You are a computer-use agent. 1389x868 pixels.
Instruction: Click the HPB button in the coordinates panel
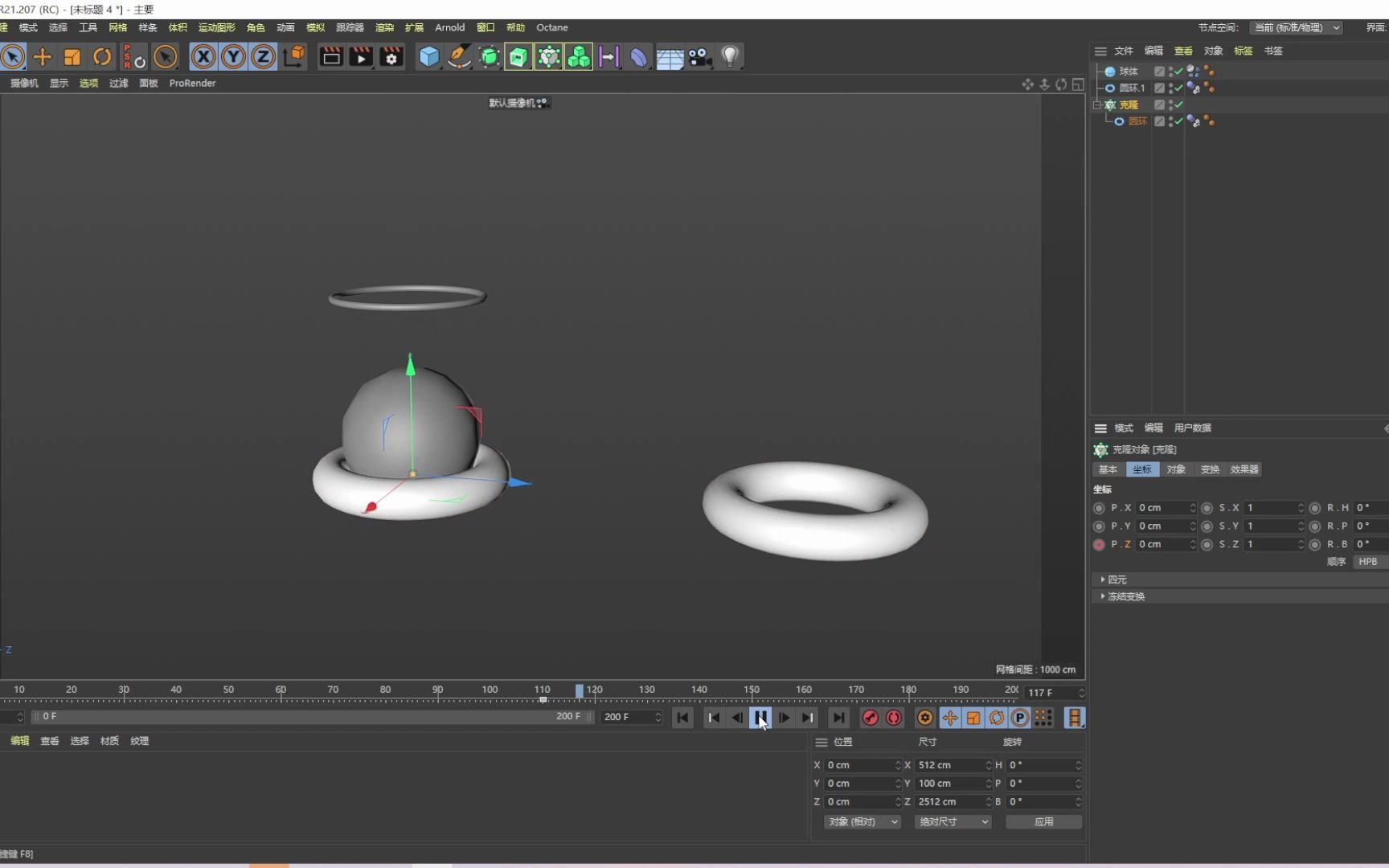point(1369,561)
